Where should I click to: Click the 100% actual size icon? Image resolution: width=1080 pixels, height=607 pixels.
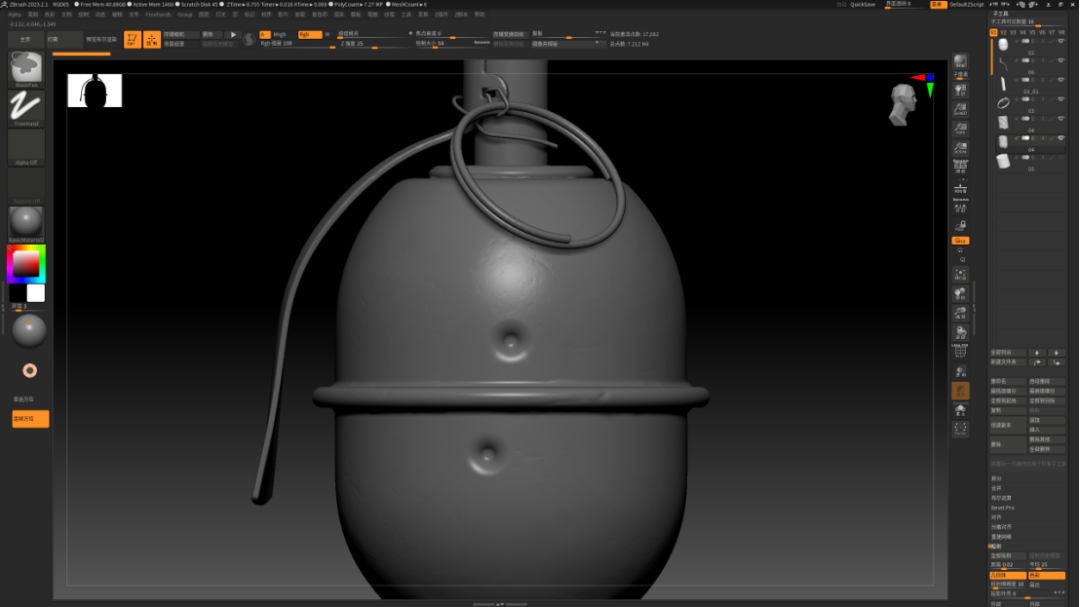pyautogui.click(x=960, y=128)
